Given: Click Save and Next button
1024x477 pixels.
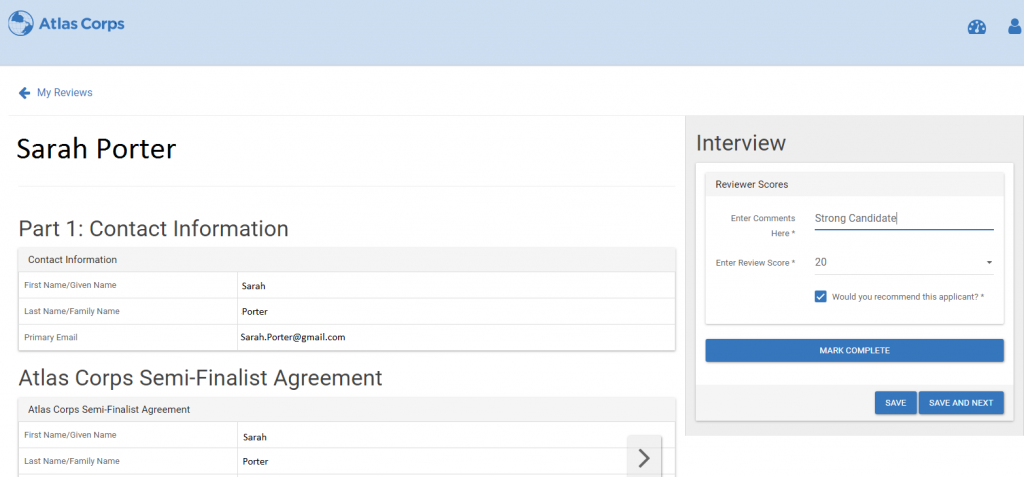Looking at the screenshot, I should [961, 403].
